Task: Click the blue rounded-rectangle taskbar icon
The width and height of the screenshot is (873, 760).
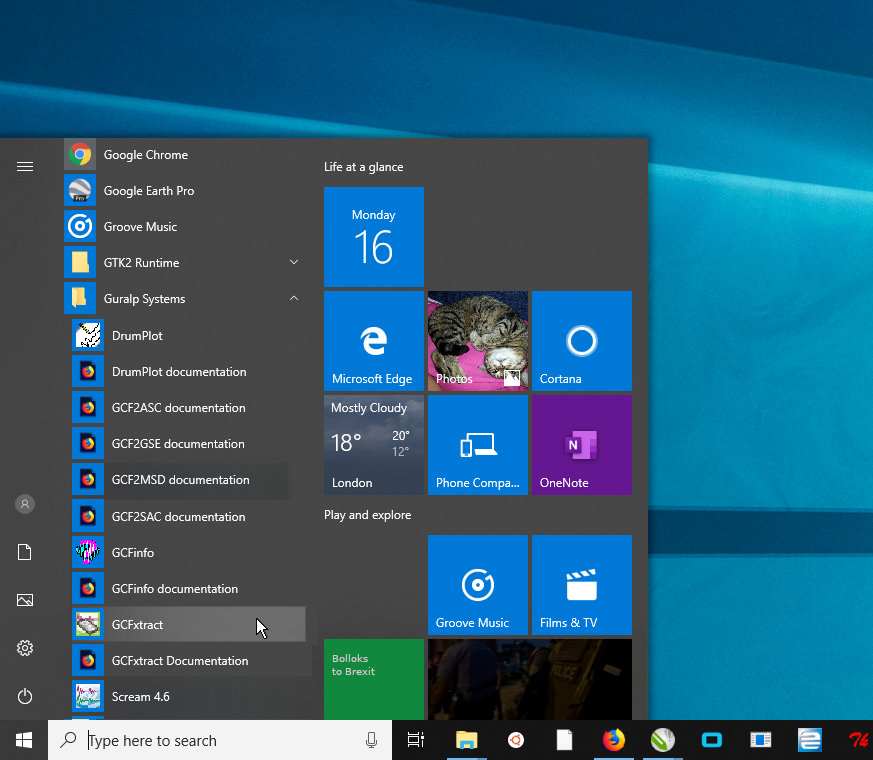Action: click(712, 740)
